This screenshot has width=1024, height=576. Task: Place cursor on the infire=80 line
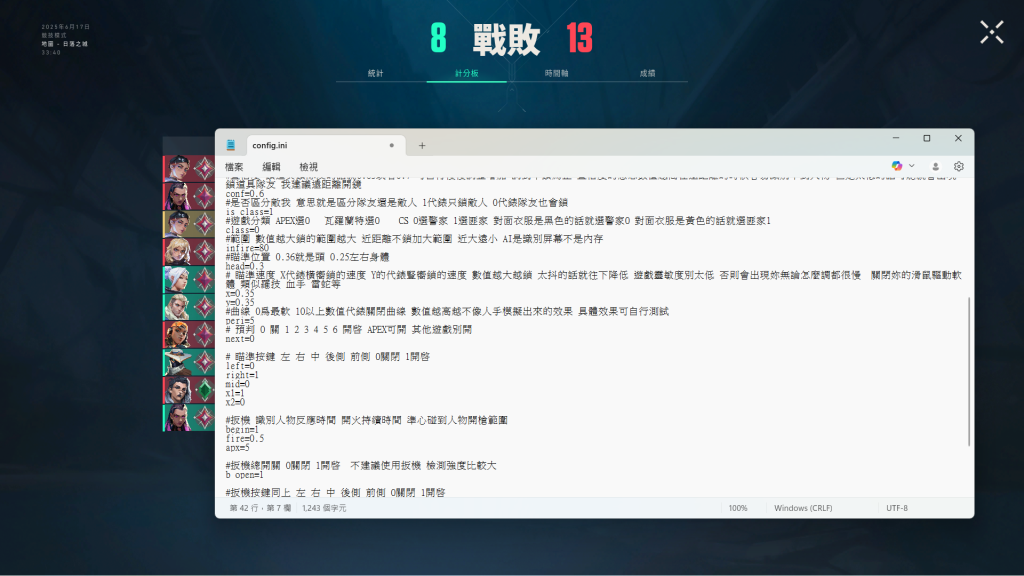(247, 248)
